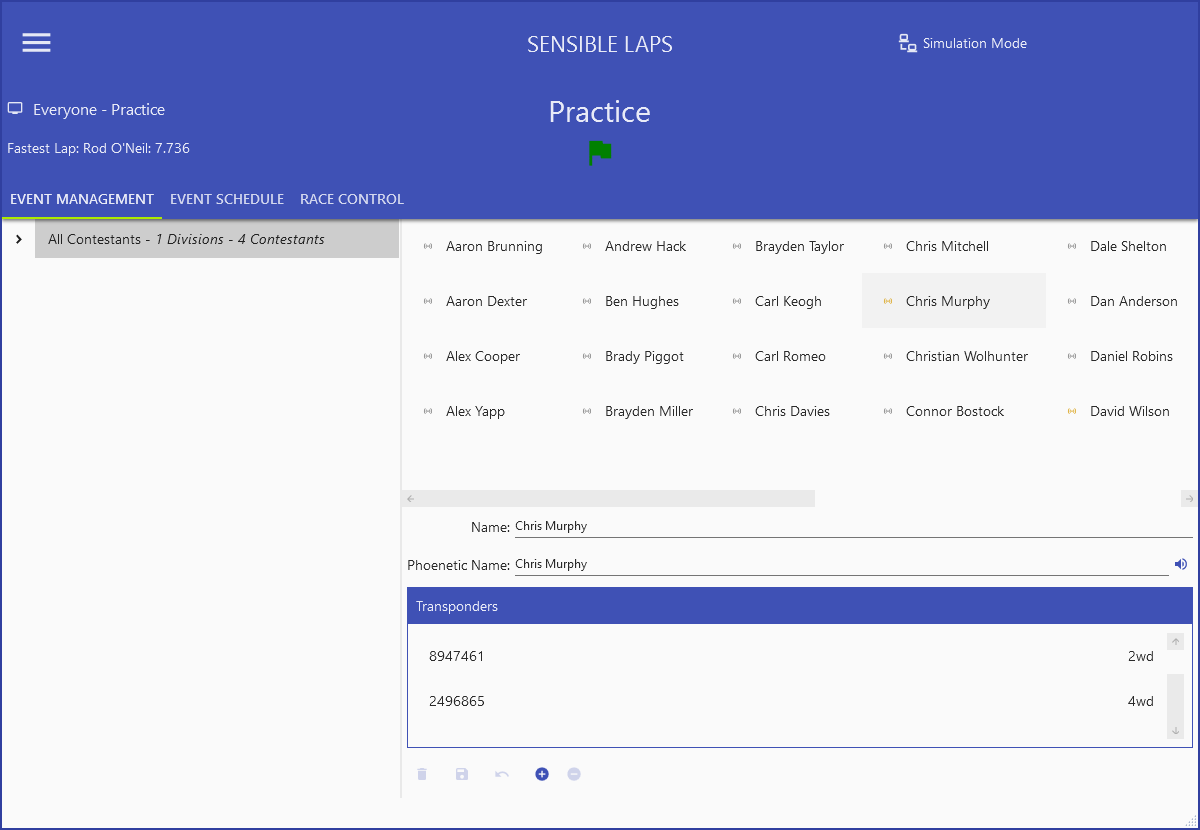
Task: Click the save floppy disk icon
Action: point(462,774)
